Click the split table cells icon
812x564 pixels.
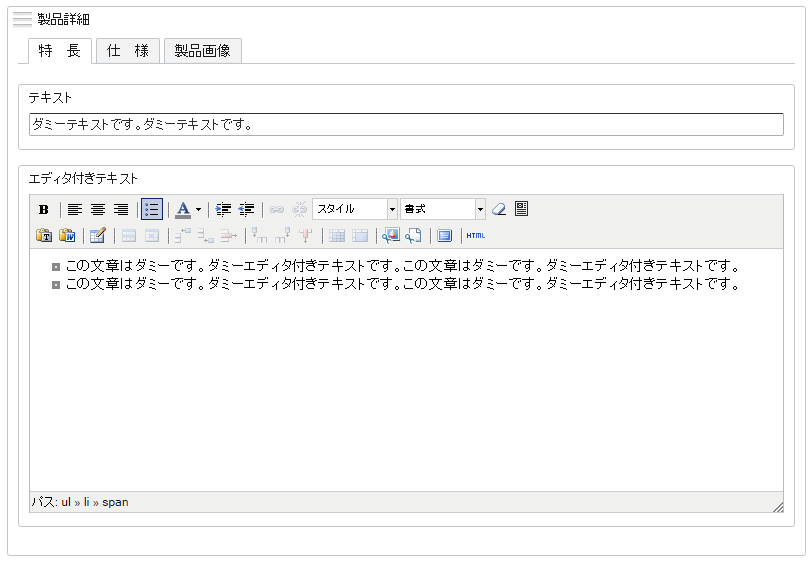pyautogui.click(x=337, y=236)
